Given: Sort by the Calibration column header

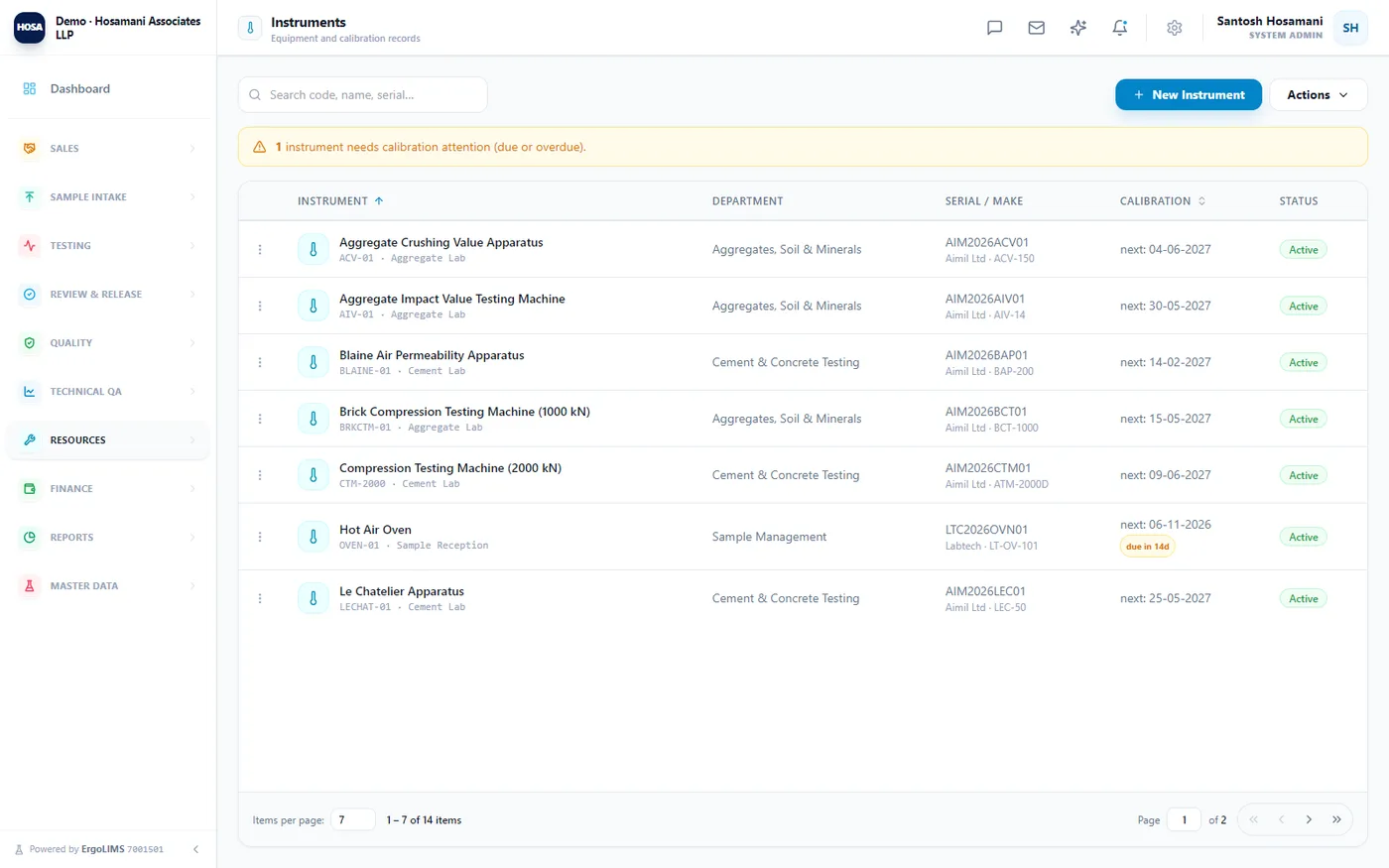Looking at the screenshot, I should [1163, 201].
